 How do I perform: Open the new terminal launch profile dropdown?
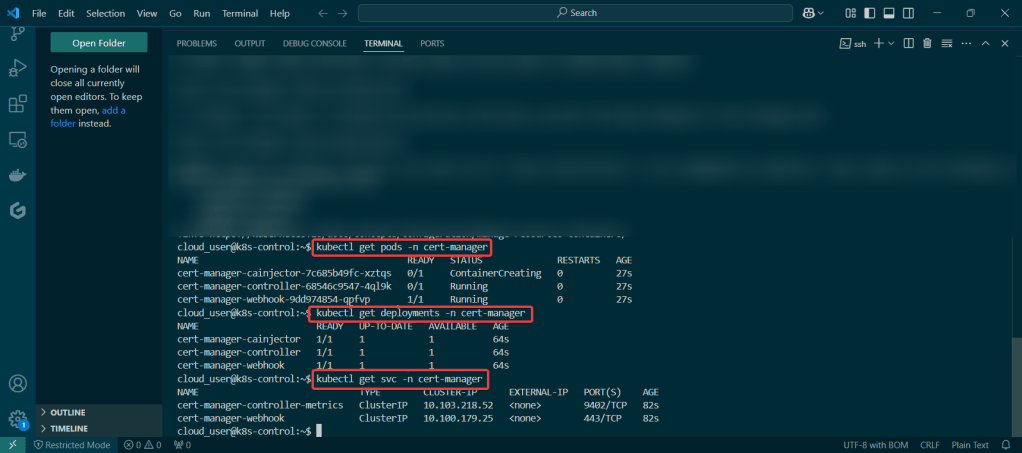pyautogui.click(x=892, y=44)
